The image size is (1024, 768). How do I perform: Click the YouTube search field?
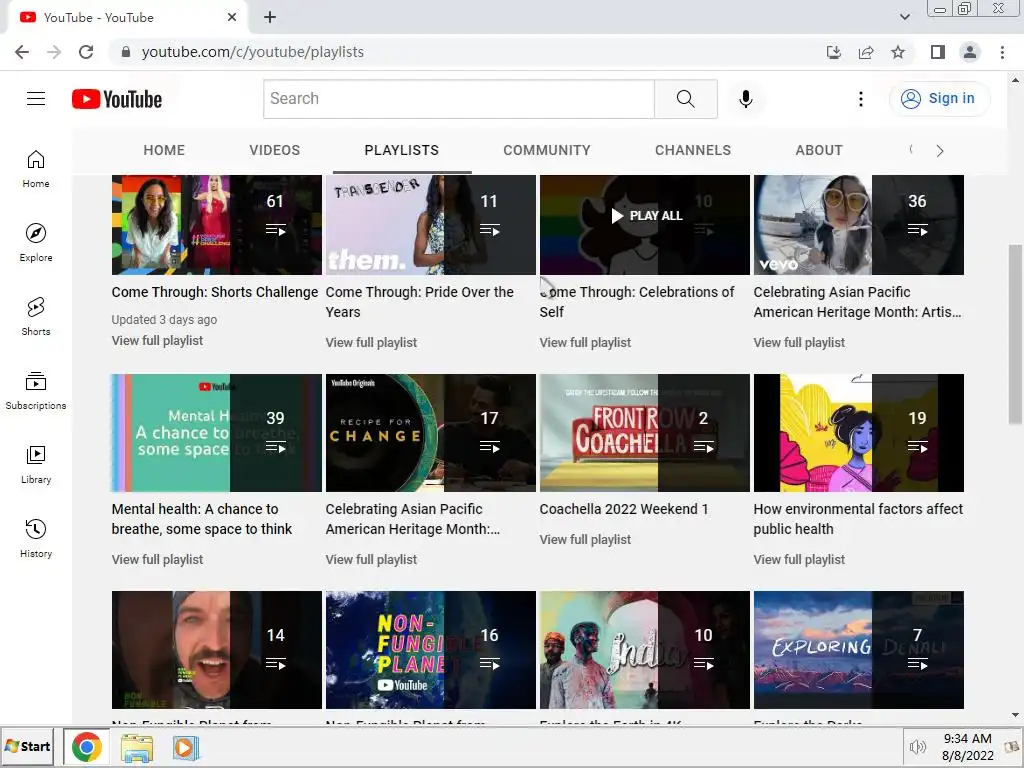point(459,99)
